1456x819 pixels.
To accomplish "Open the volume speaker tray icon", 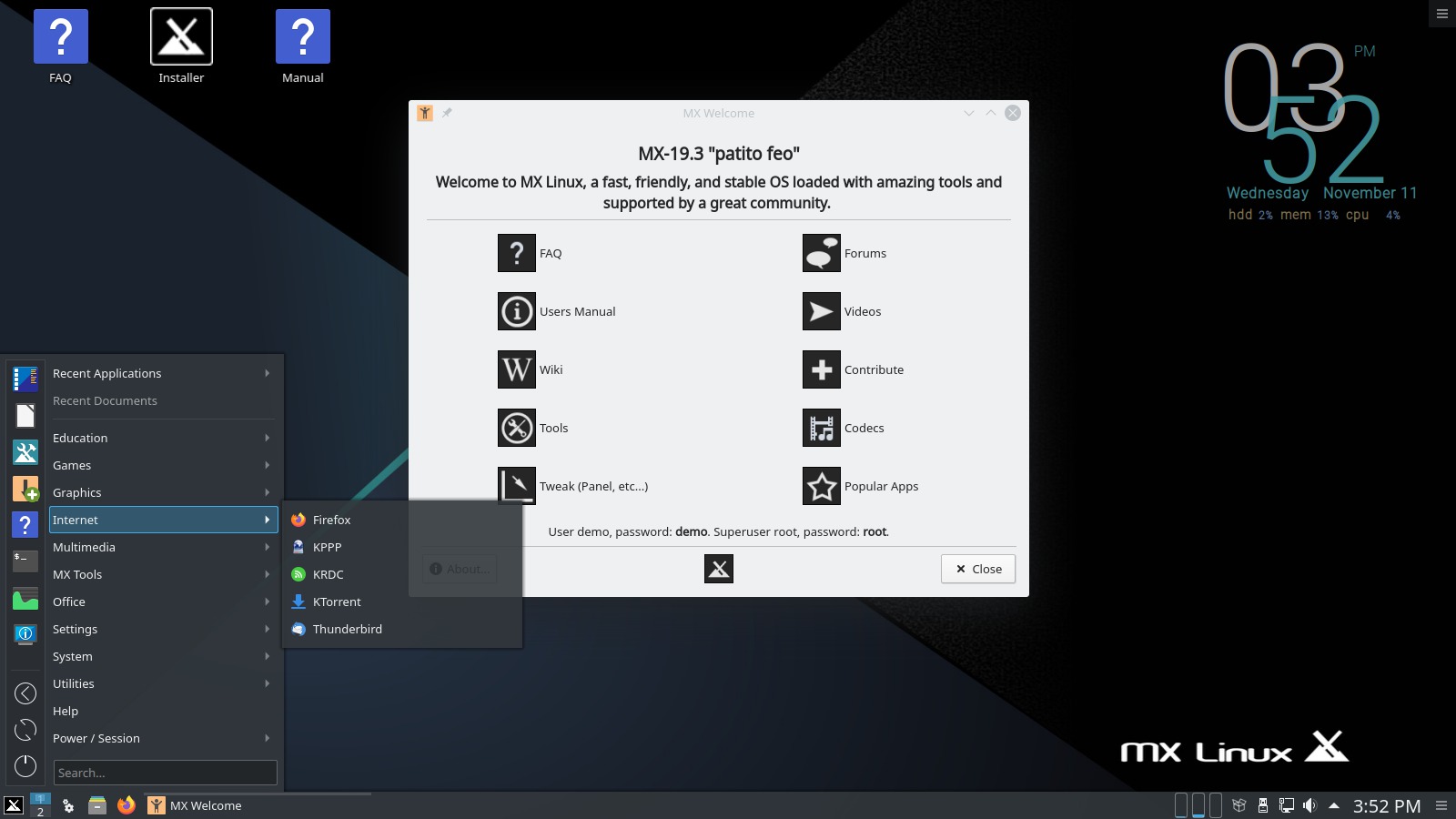I will click(1309, 805).
